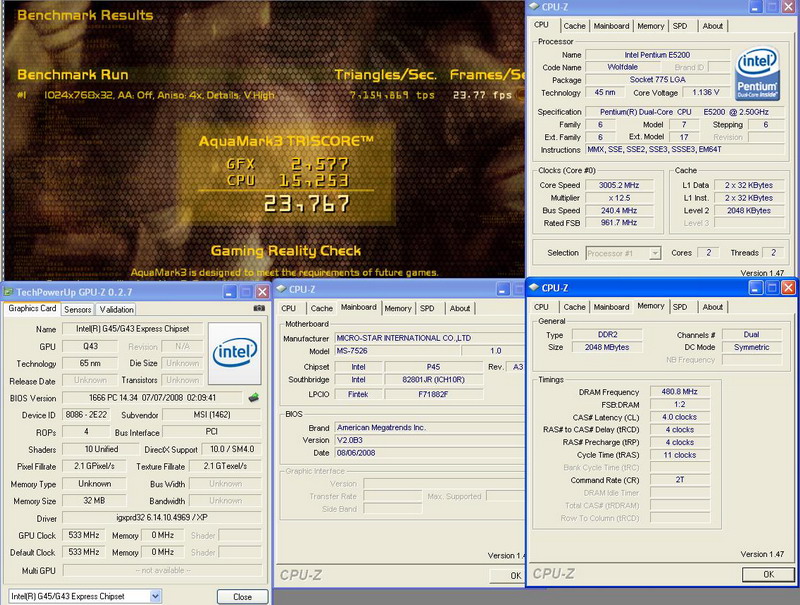Screen dimensions: 800x605
Task: Select SPD tab in Mainboard CPU-Z window
Action: [427, 309]
